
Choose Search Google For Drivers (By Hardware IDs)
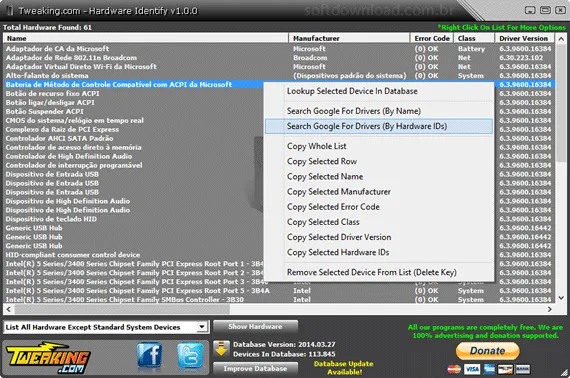pos(379,126)
